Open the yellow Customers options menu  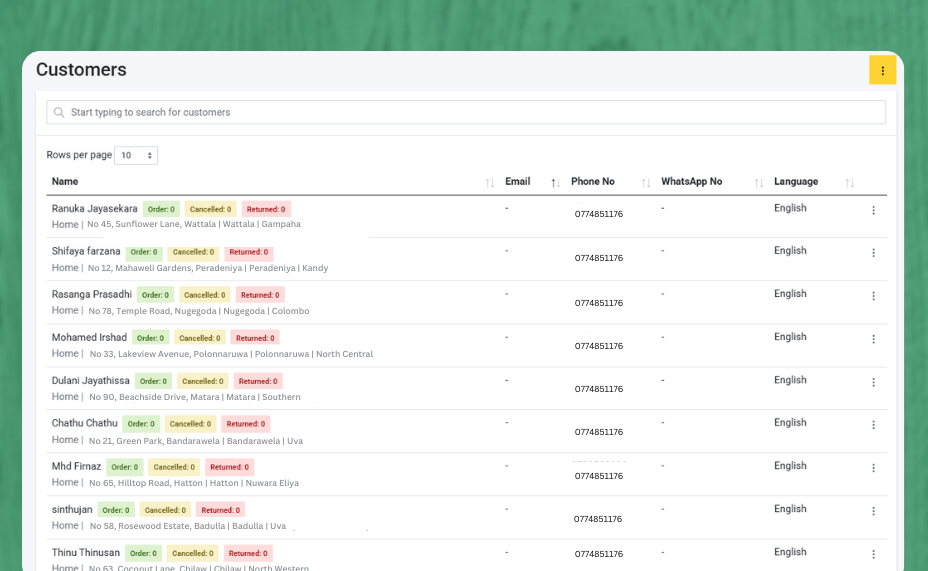pyautogui.click(x=882, y=70)
